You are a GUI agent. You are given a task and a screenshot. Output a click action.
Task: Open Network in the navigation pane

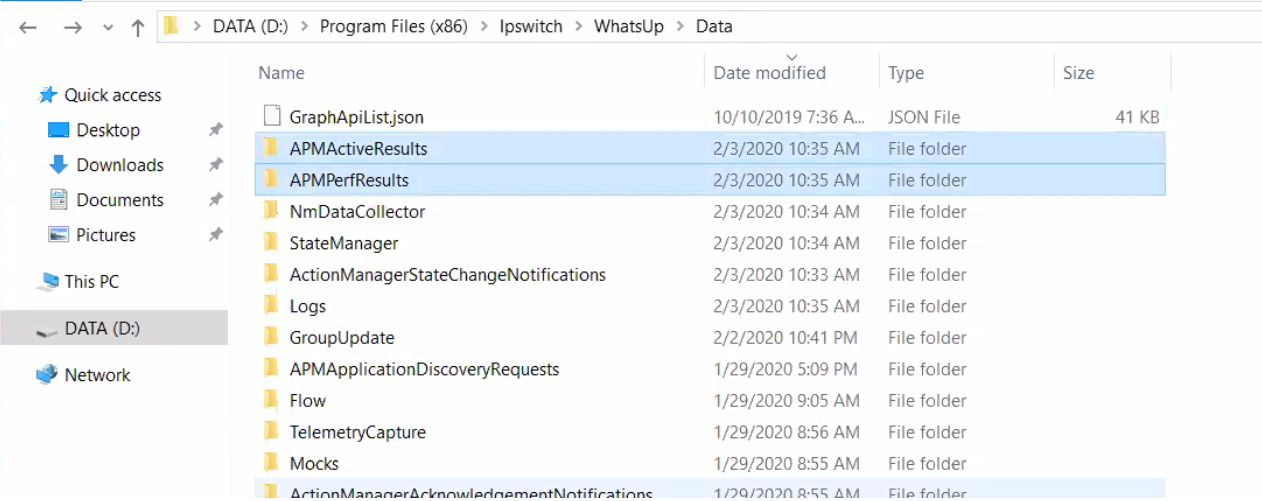(x=98, y=375)
